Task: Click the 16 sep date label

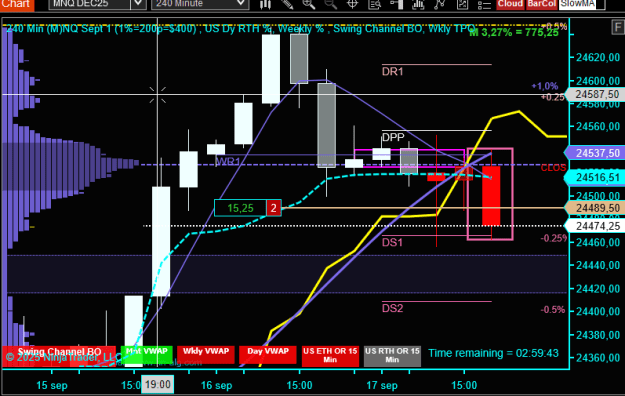Action: pyautogui.click(x=216, y=386)
